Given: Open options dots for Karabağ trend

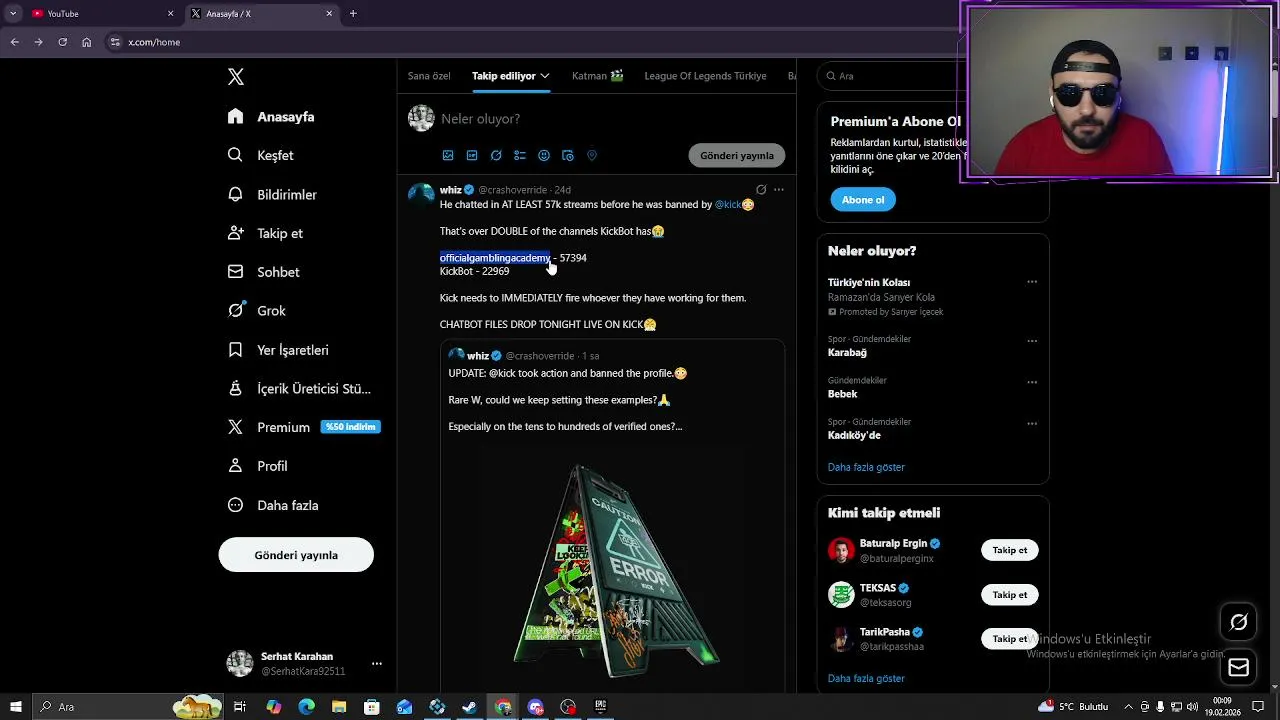Looking at the screenshot, I should [x=1032, y=340].
